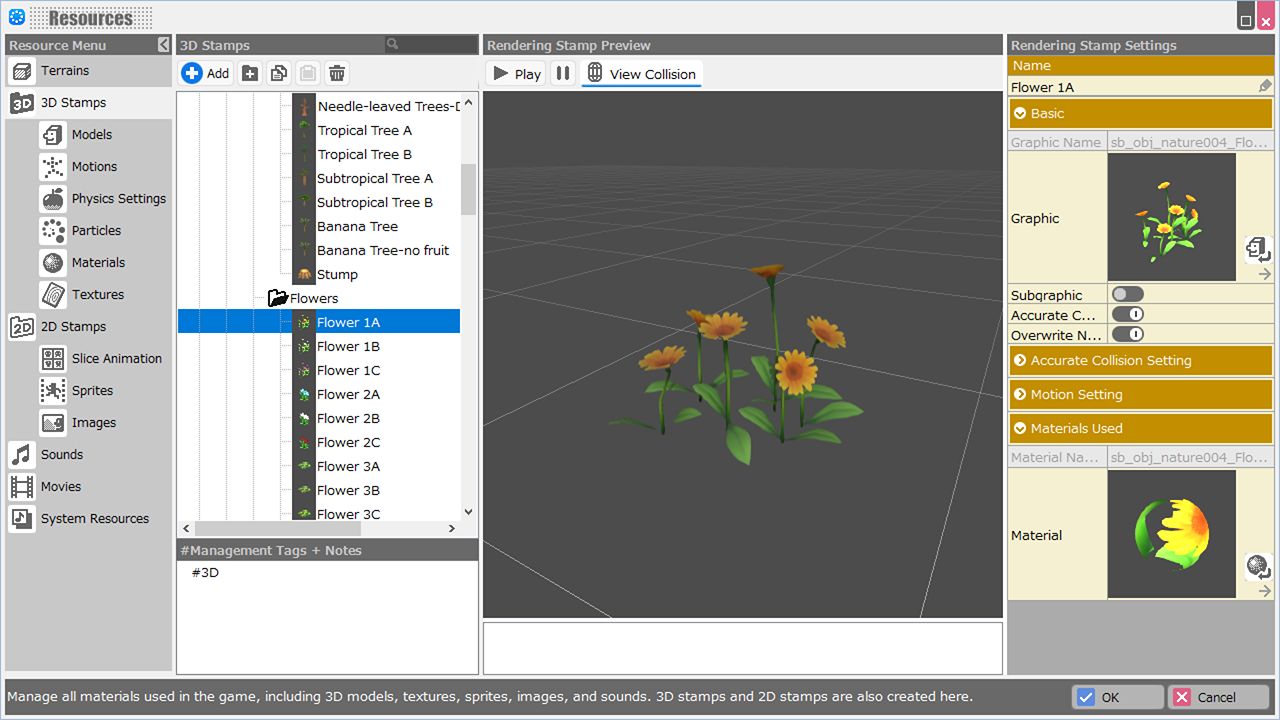The height and width of the screenshot is (720, 1280).
Task: Collapse the Flowers folder in tree
Action: click(x=278, y=298)
